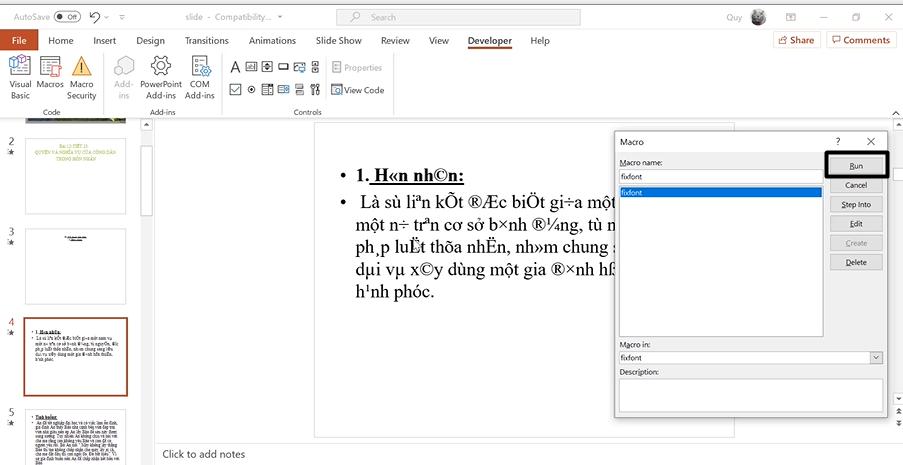Open Macro Security settings

[x=81, y=77]
